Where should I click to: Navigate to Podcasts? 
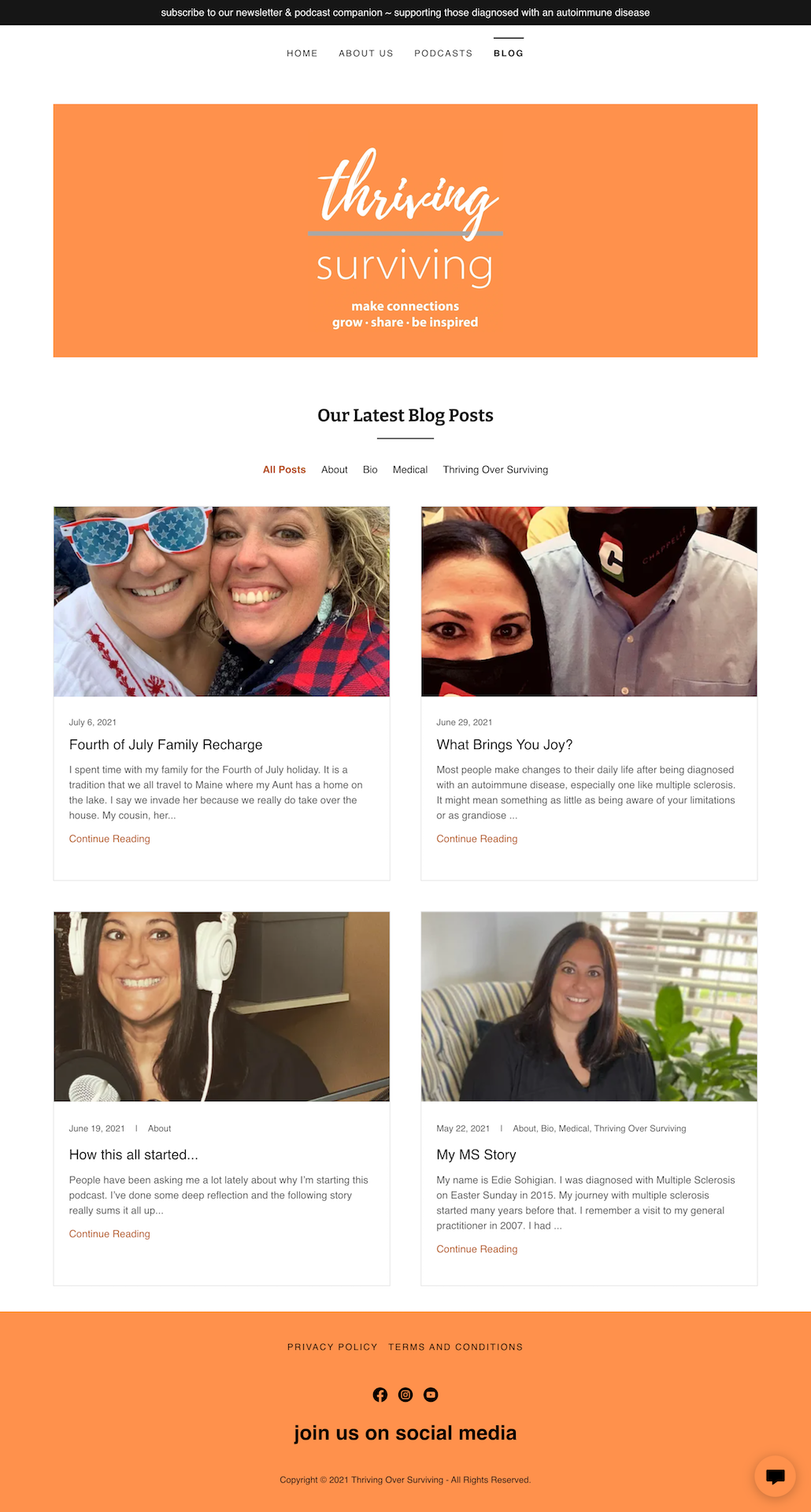tap(443, 54)
